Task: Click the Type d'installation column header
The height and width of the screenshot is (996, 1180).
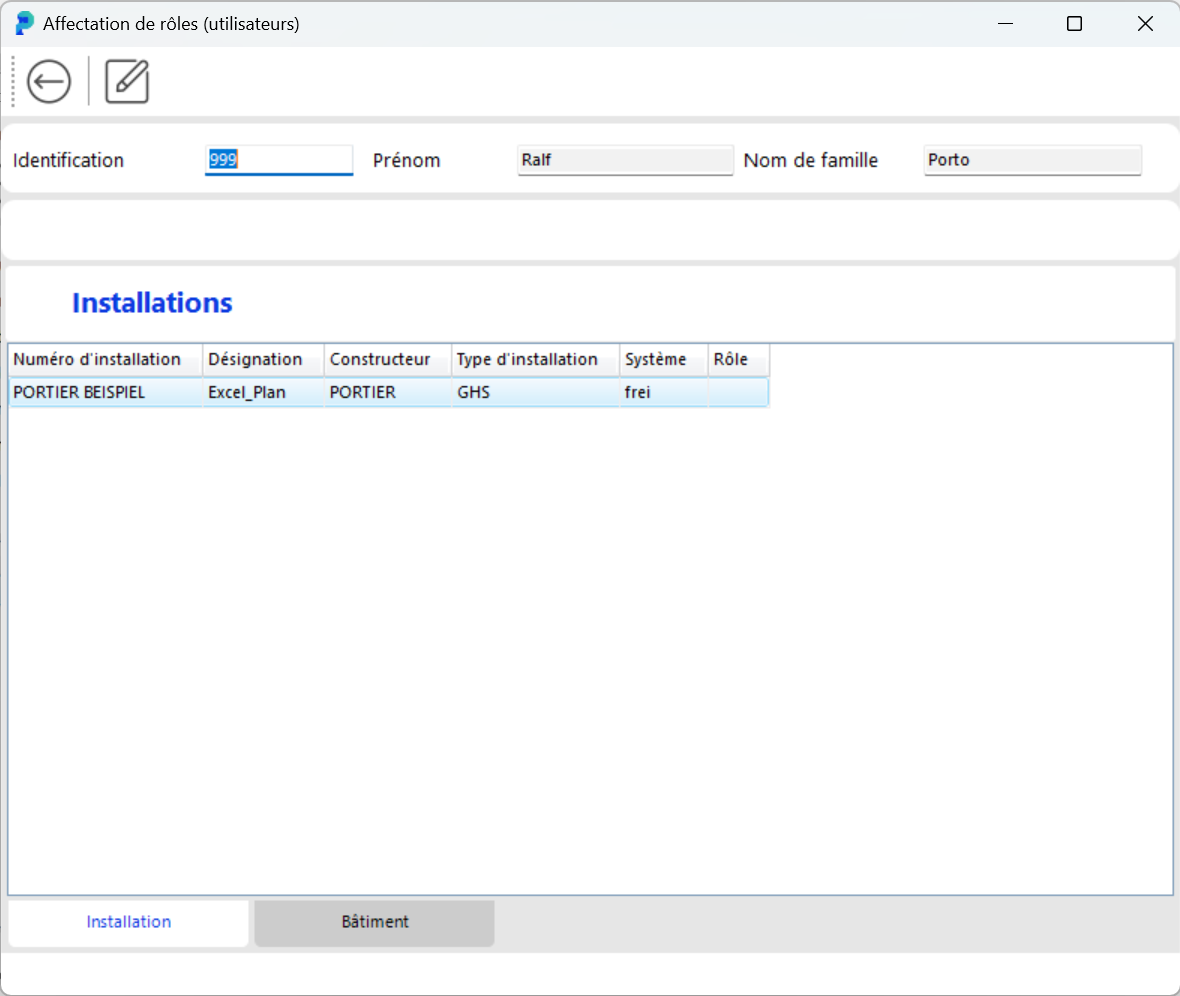Action: pyautogui.click(x=534, y=360)
